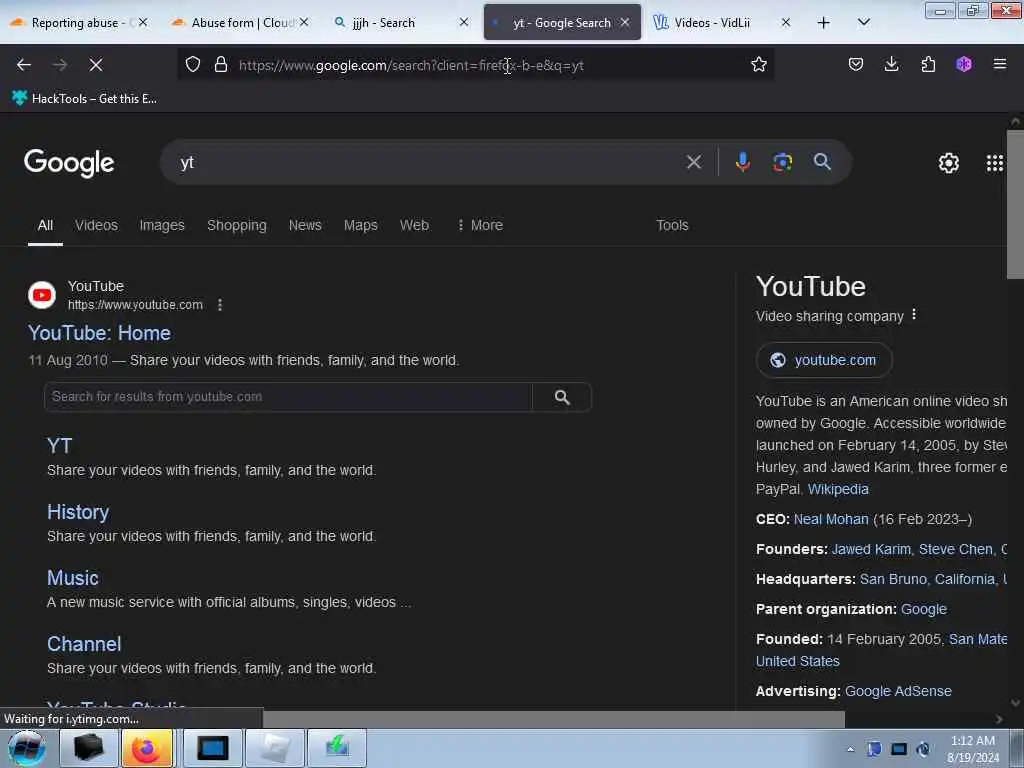This screenshot has height=768, width=1024.
Task: Start Google voice search
Action: tap(743, 162)
